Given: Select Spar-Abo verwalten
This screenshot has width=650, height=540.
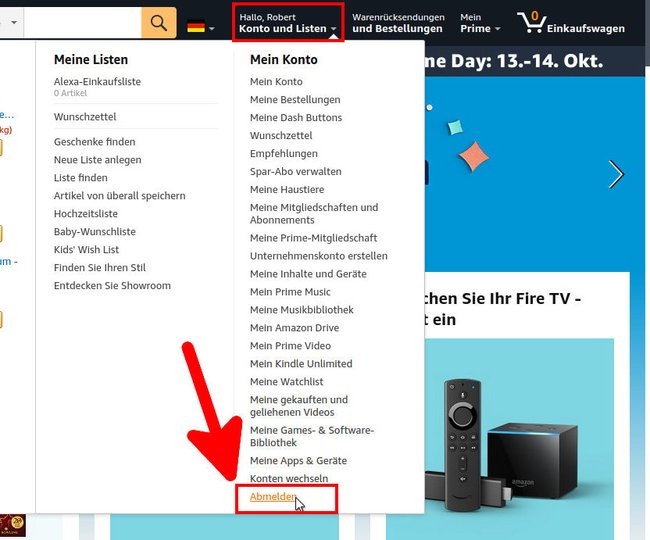Looking at the screenshot, I should [x=296, y=172].
